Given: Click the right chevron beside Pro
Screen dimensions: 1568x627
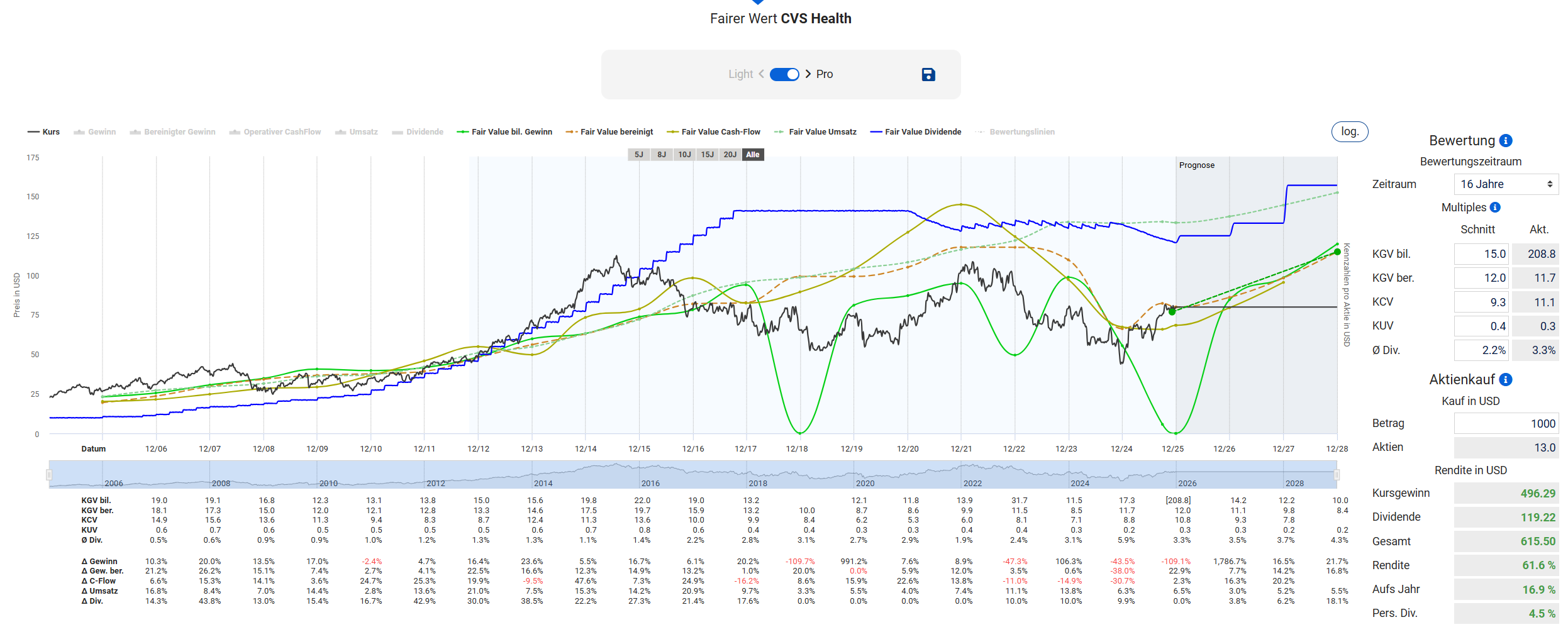Looking at the screenshot, I should point(808,74).
